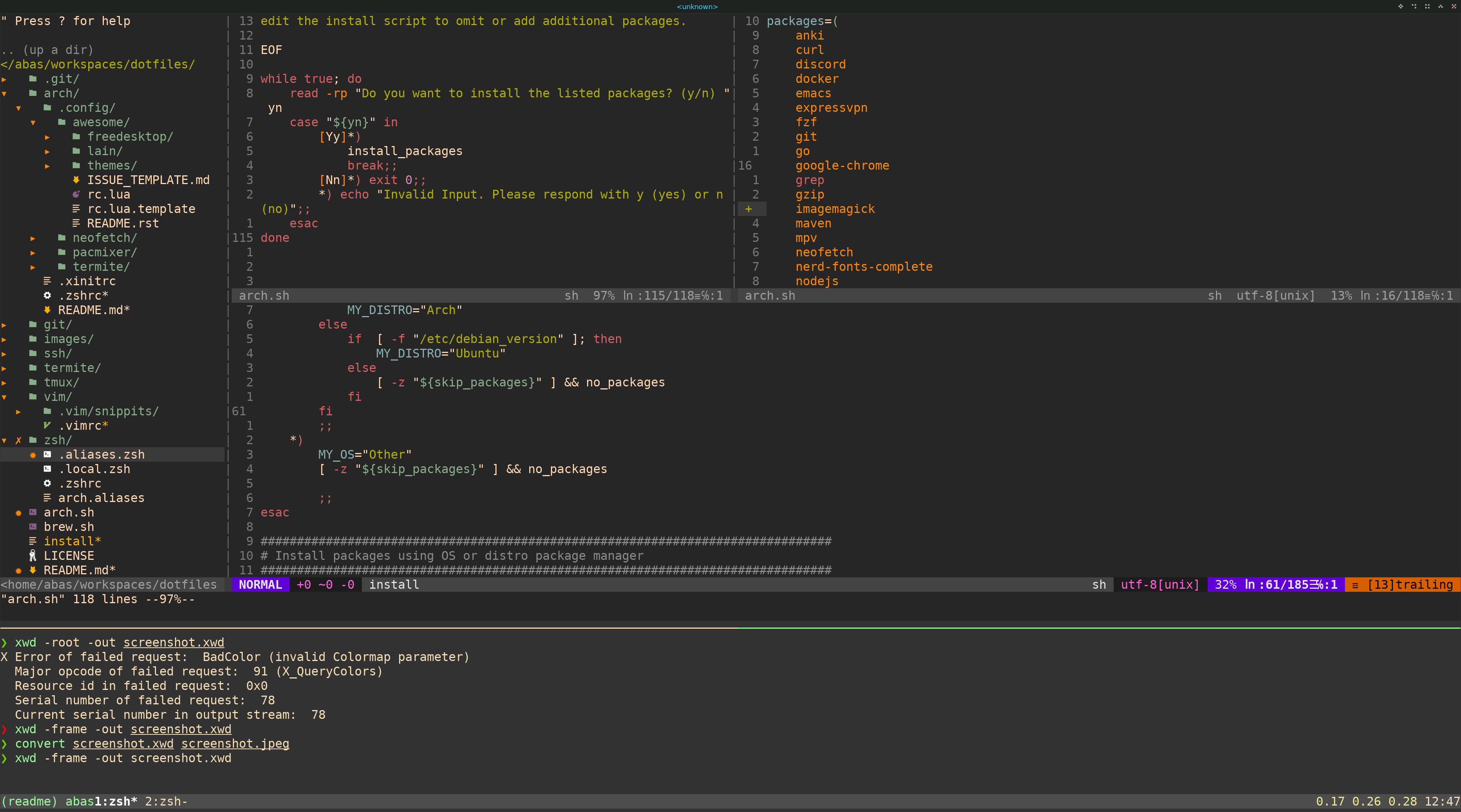Click the brew.sh shell script icon
This screenshot has width=1461, height=812.
33,527
